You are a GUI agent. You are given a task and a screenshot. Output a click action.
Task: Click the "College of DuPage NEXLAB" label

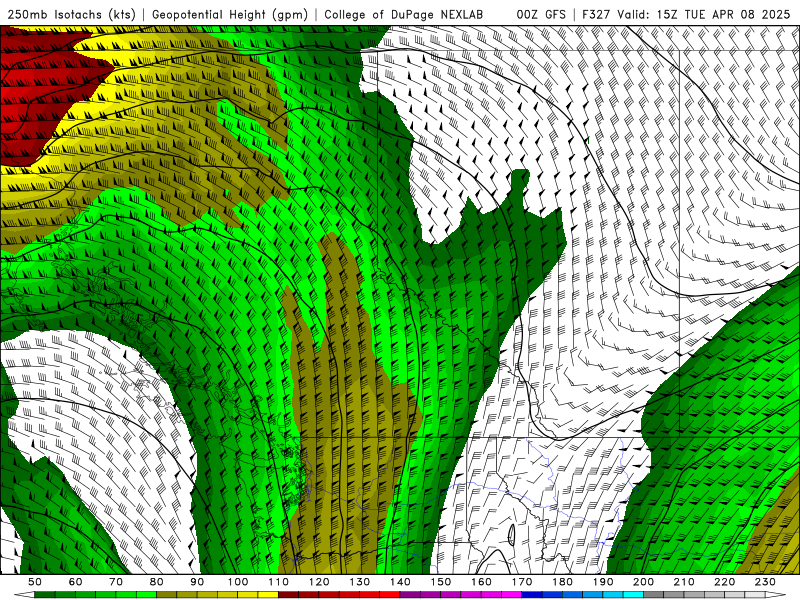(404, 14)
